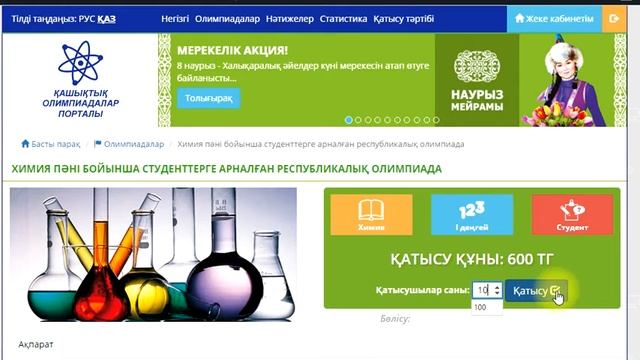Click the Бөлісу: label

click(x=395, y=319)
